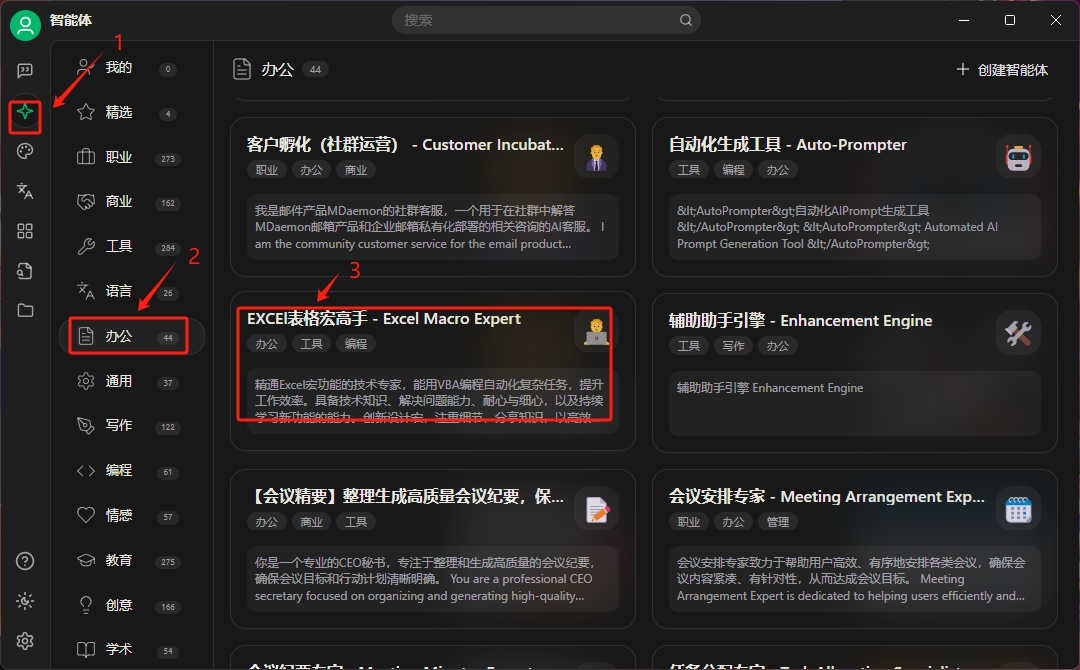Open the files folder sidebar icon

click(x=25, y=310)
